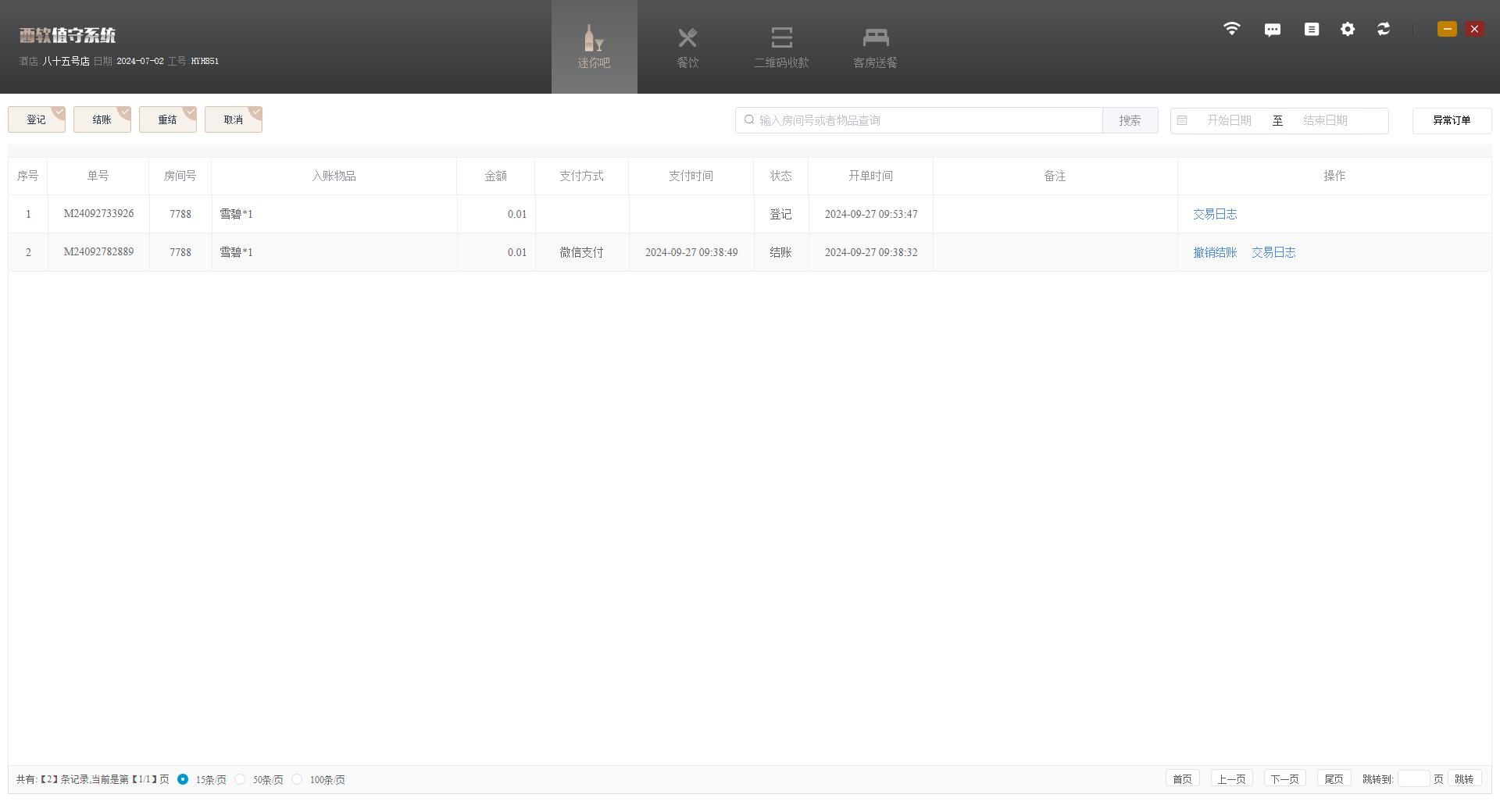The height and width of the screenshot is (812, 1500).
Task: Open the chat messages icon
Action: [x=1272, y=30]
